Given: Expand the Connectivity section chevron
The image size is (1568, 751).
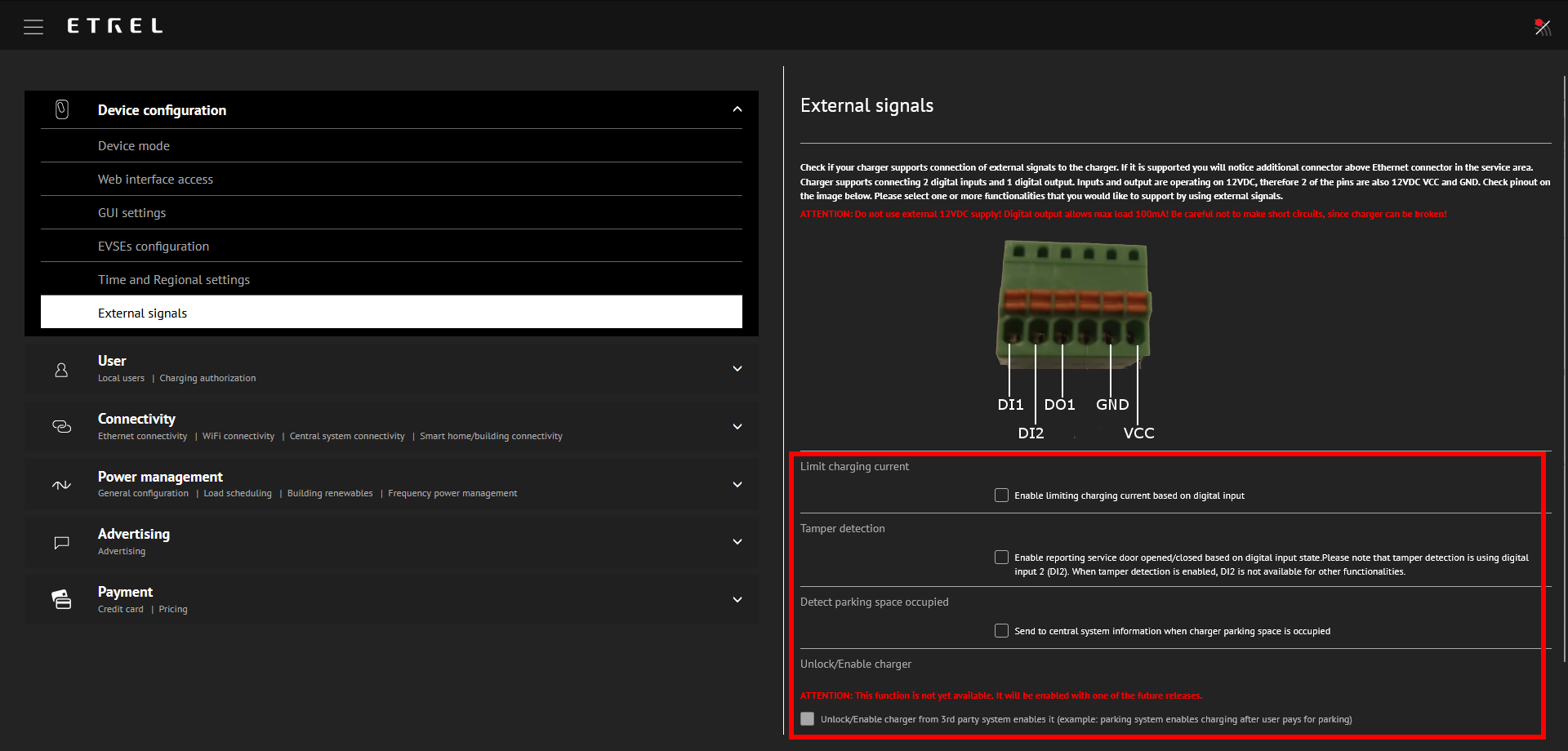Looking at the screenshot, I should point(737,427).
